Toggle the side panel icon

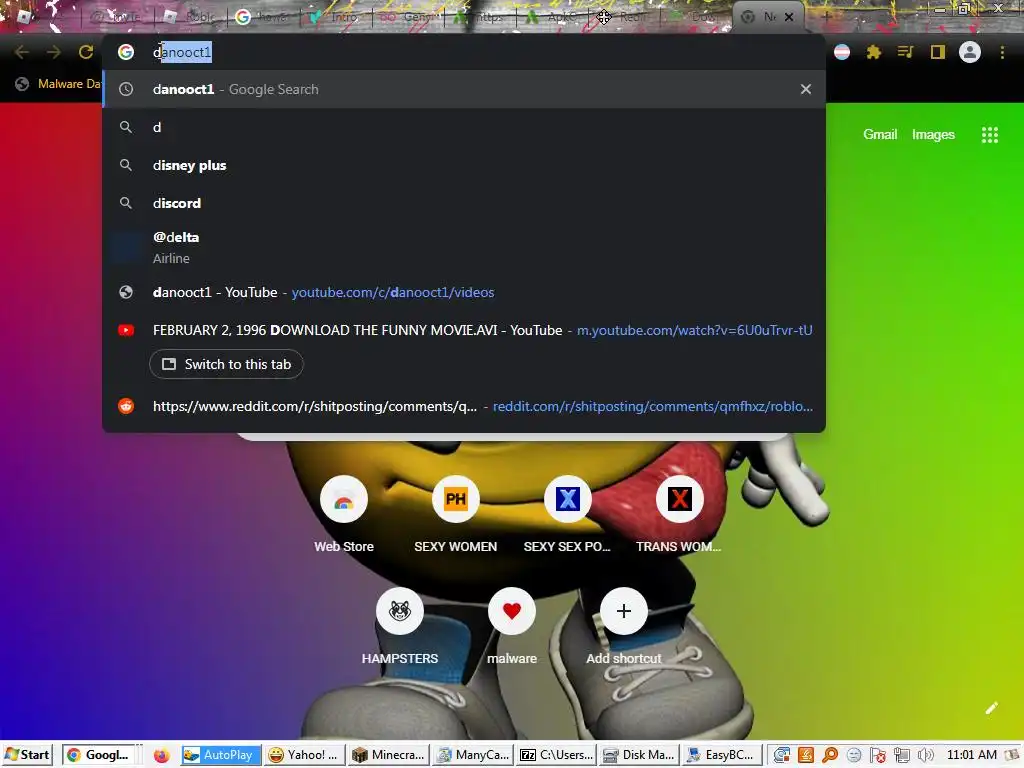click(938, 52)
